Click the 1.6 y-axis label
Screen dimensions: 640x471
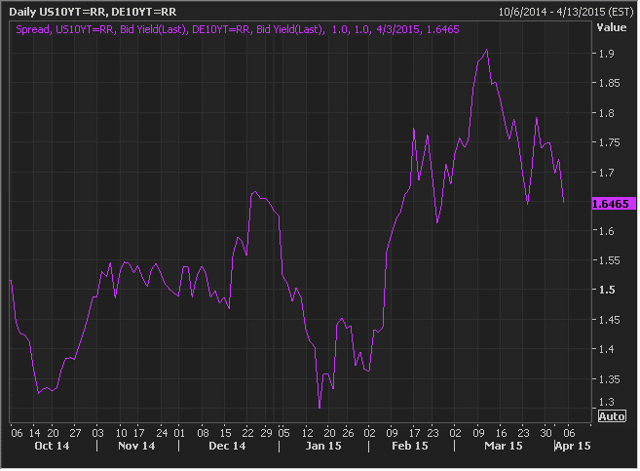coord(608,231)
